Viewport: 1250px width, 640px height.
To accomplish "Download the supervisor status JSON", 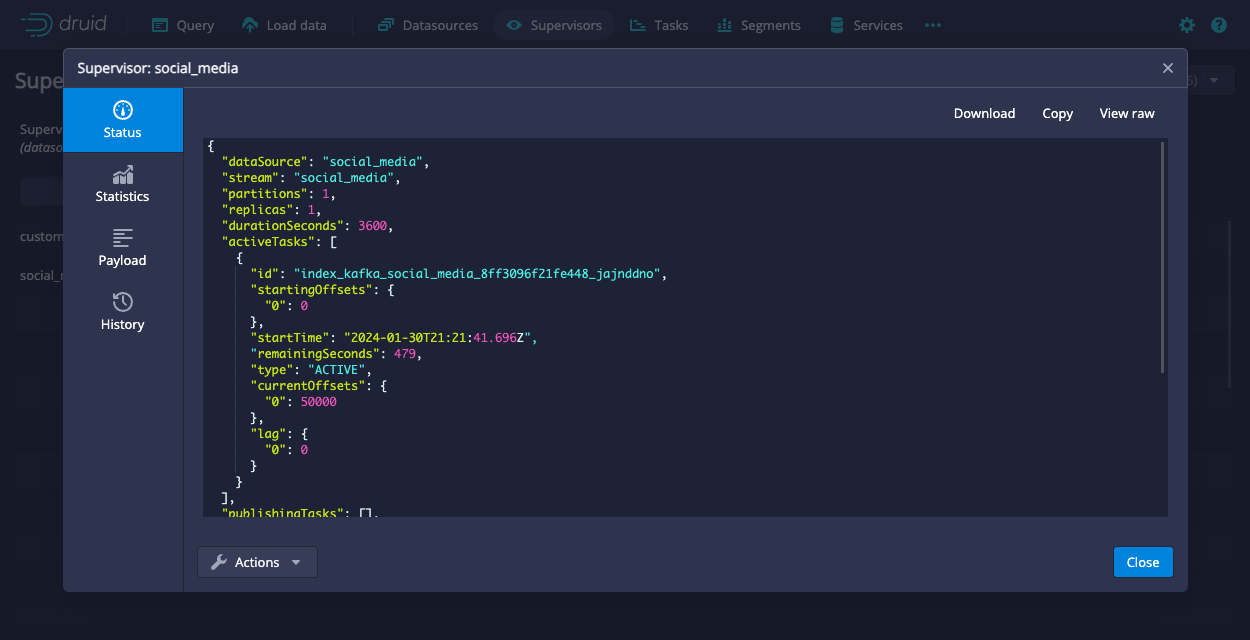I will (984, 113).
